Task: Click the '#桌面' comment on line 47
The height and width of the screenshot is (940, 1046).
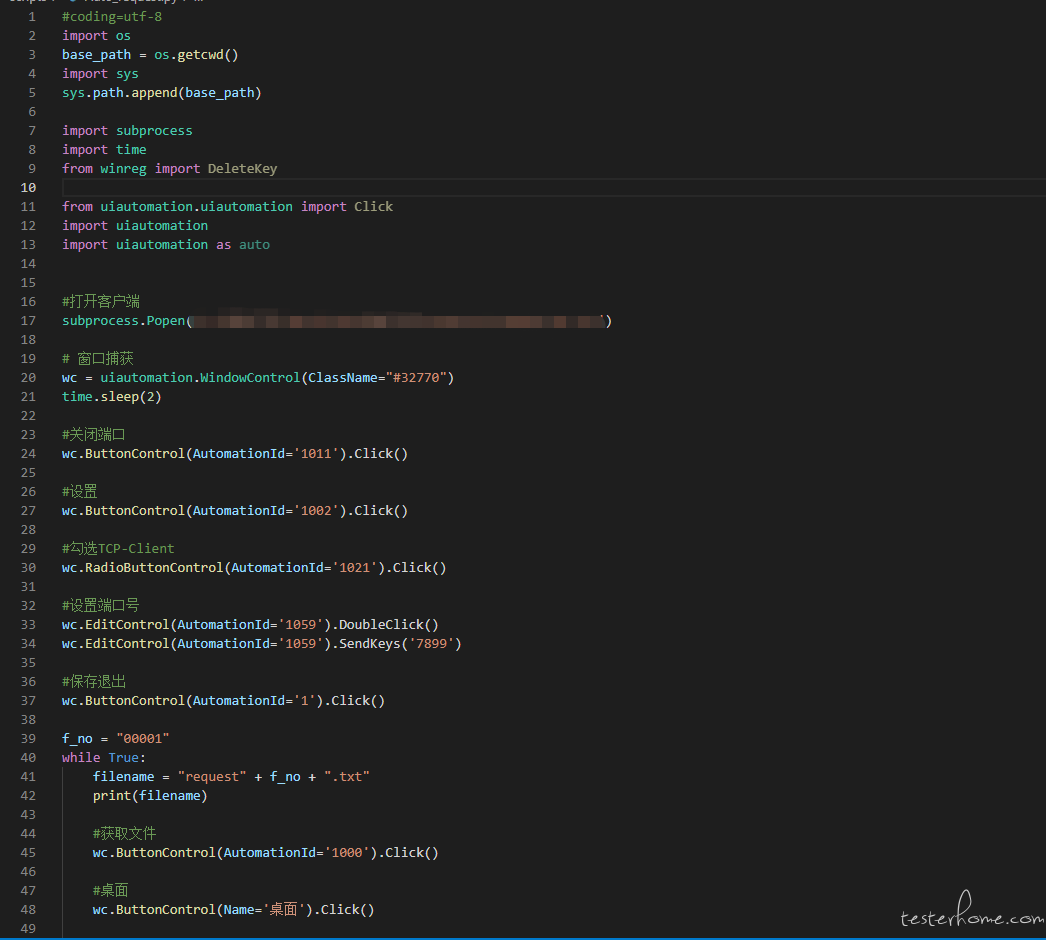Action: (x=110, y=891)
